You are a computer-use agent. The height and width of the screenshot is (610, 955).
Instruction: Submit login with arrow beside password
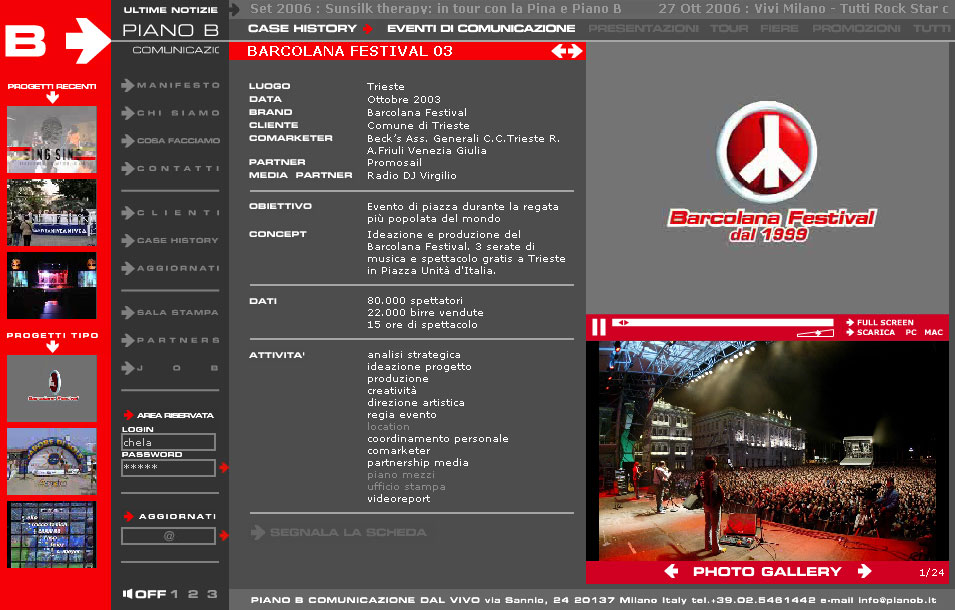point(224,467)
